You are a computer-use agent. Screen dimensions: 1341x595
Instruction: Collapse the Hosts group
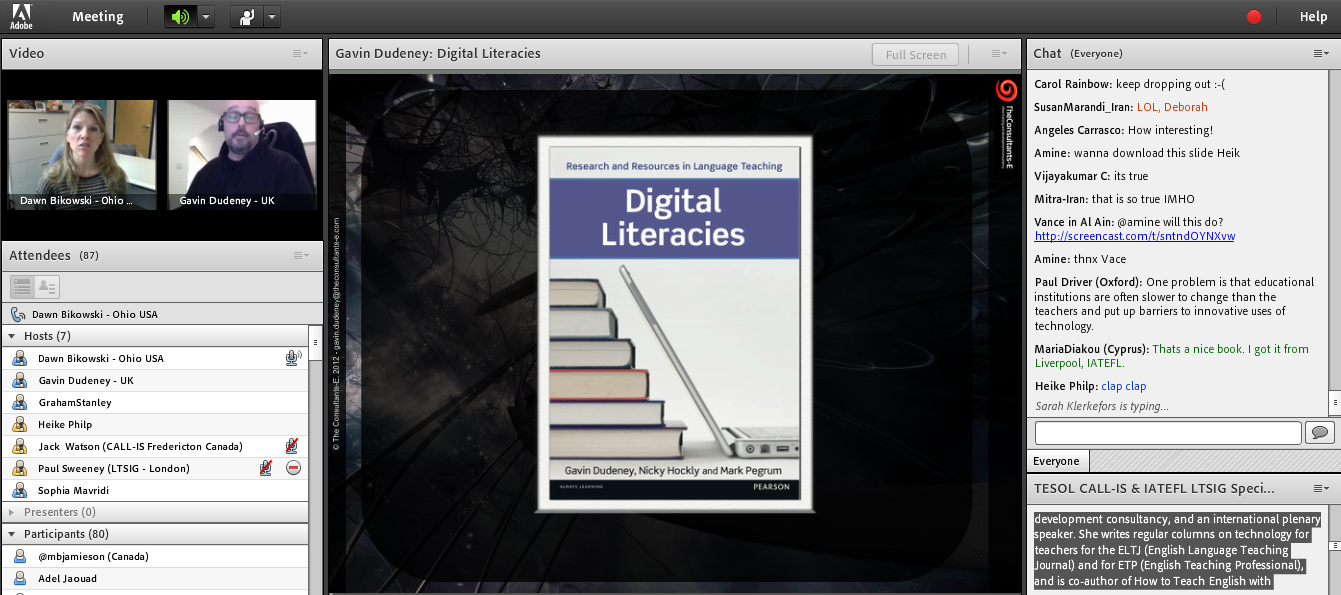pyautogui.click(x=12, y=336)
